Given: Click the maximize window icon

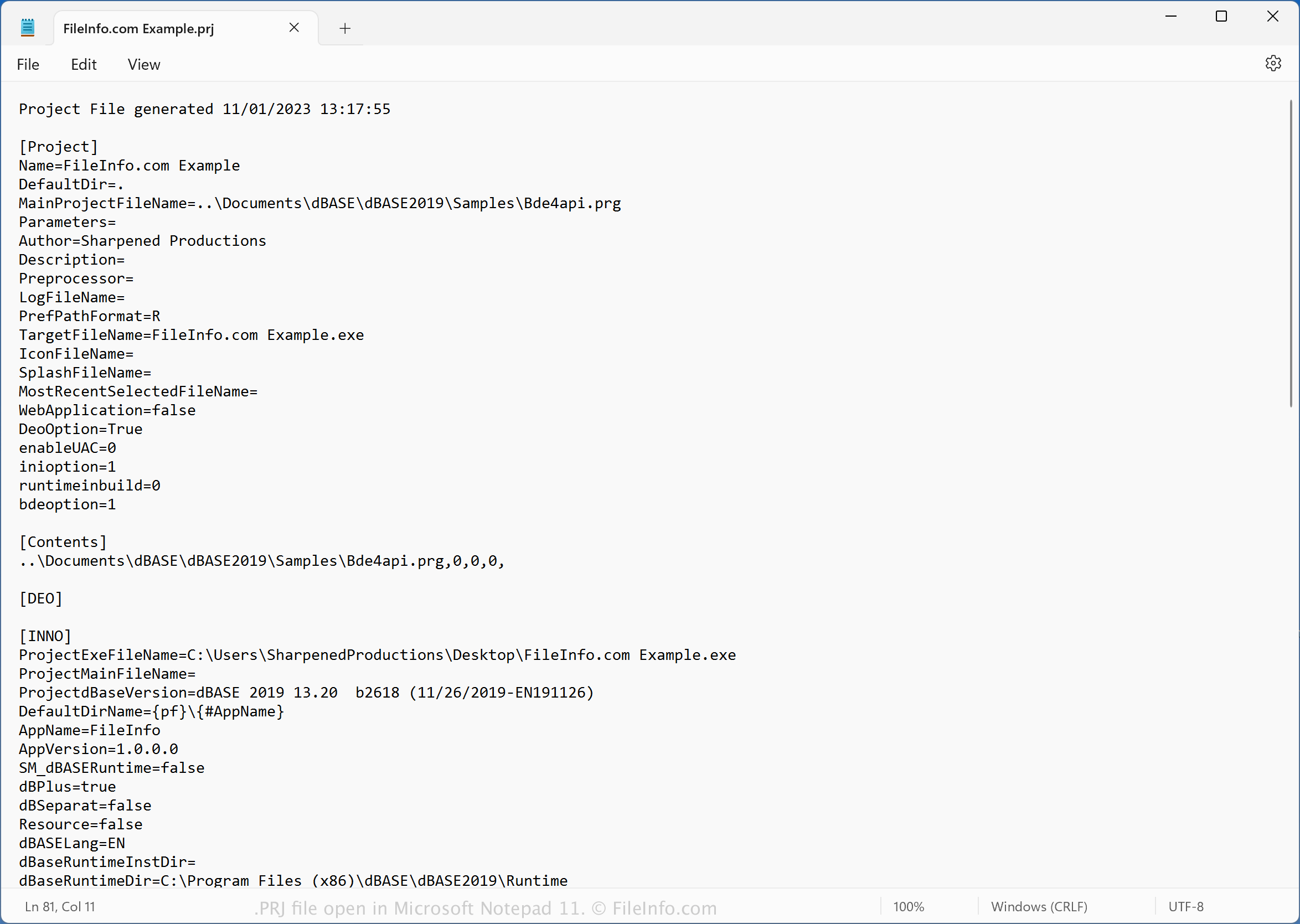Looking at the screenshot, I should tap(1221, 15).
